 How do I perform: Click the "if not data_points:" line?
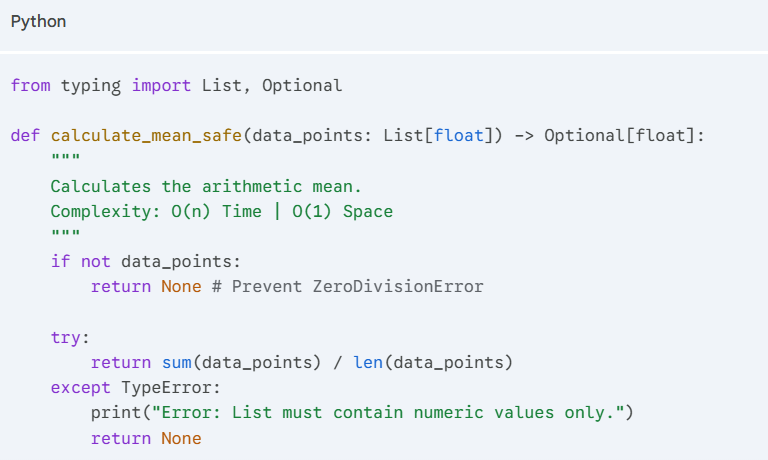pyautogui.click(x=146, y=262)
